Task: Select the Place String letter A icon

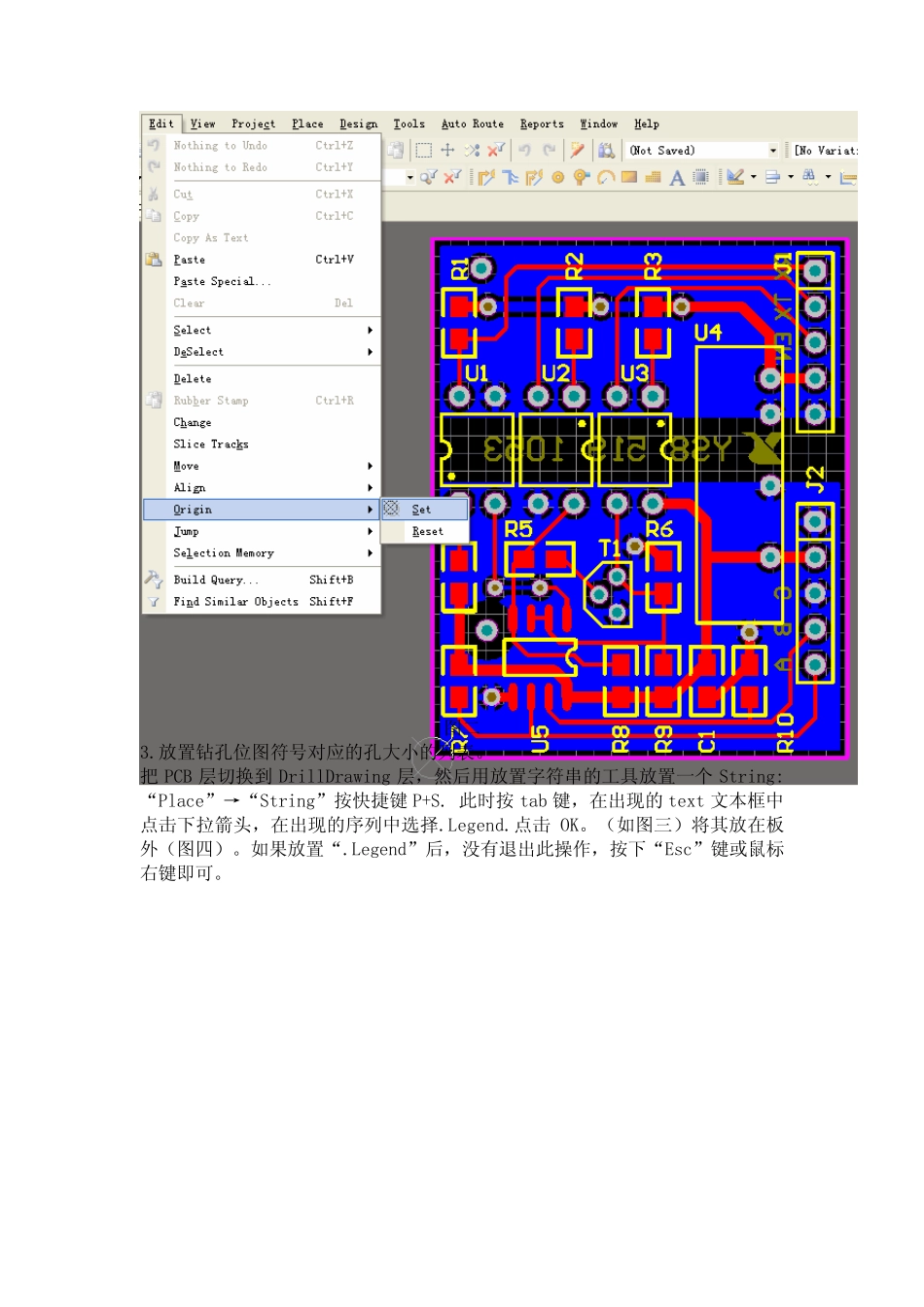Action: coord(677,177)
